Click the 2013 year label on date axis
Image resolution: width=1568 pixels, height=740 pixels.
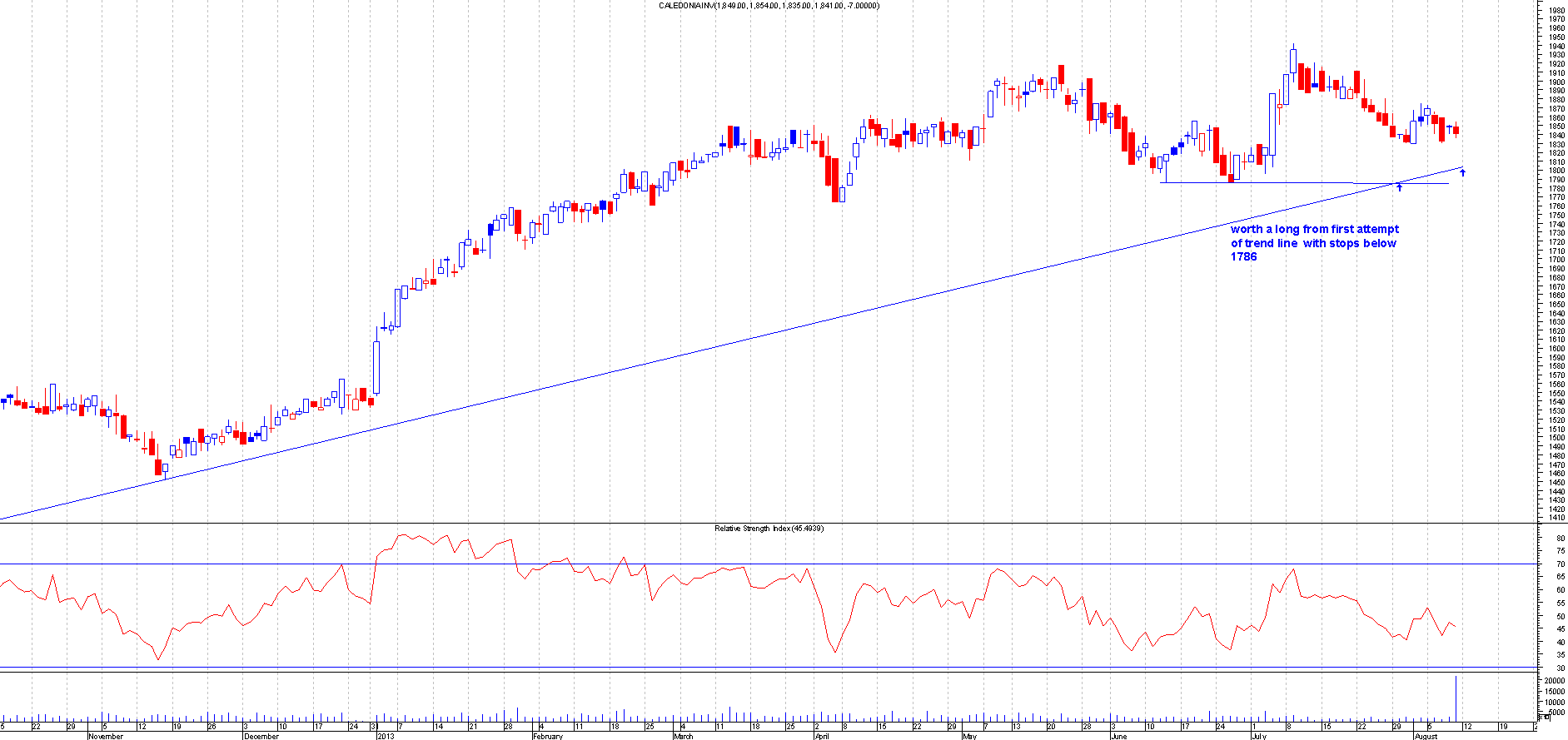pos(386,736)
